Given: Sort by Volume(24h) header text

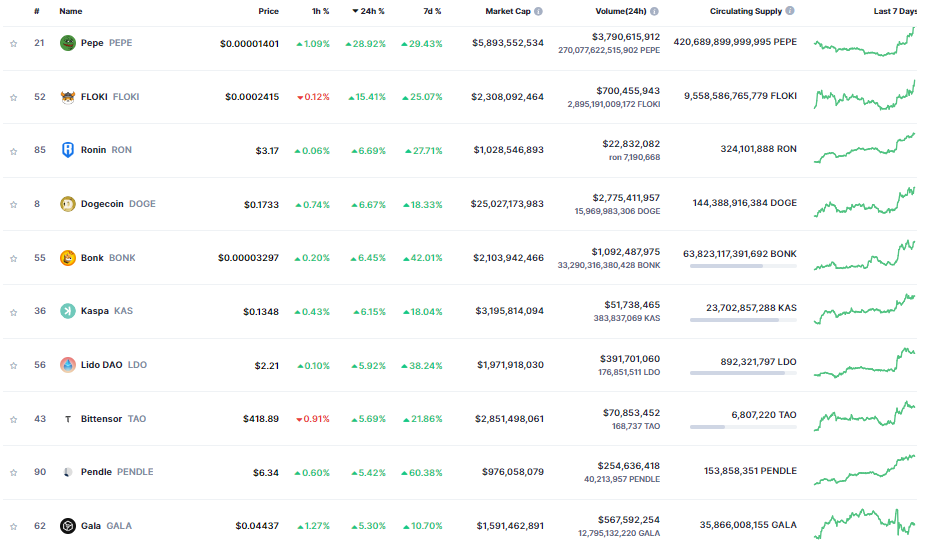Looking at the screenshot, I should 621,11.
